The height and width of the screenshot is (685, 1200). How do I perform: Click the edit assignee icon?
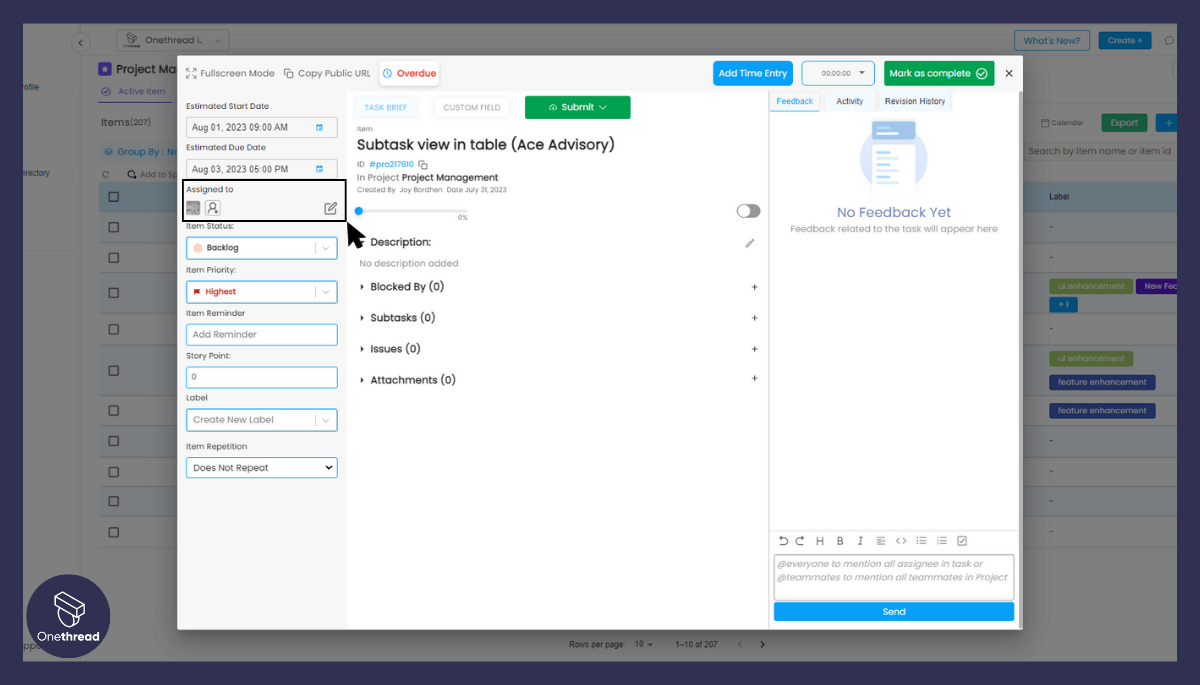pyautogui.click(x=330, y=208)
